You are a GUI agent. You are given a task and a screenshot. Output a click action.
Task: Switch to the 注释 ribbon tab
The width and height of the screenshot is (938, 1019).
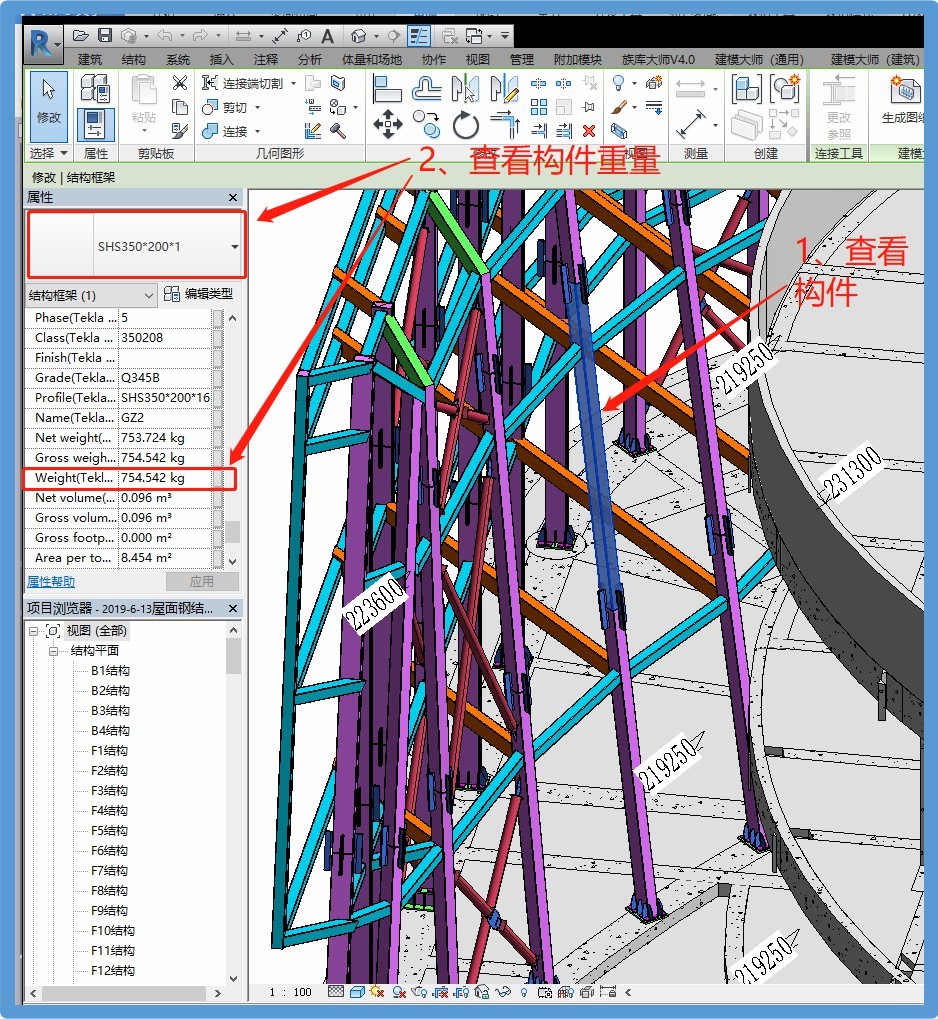[x=265, y=60]
